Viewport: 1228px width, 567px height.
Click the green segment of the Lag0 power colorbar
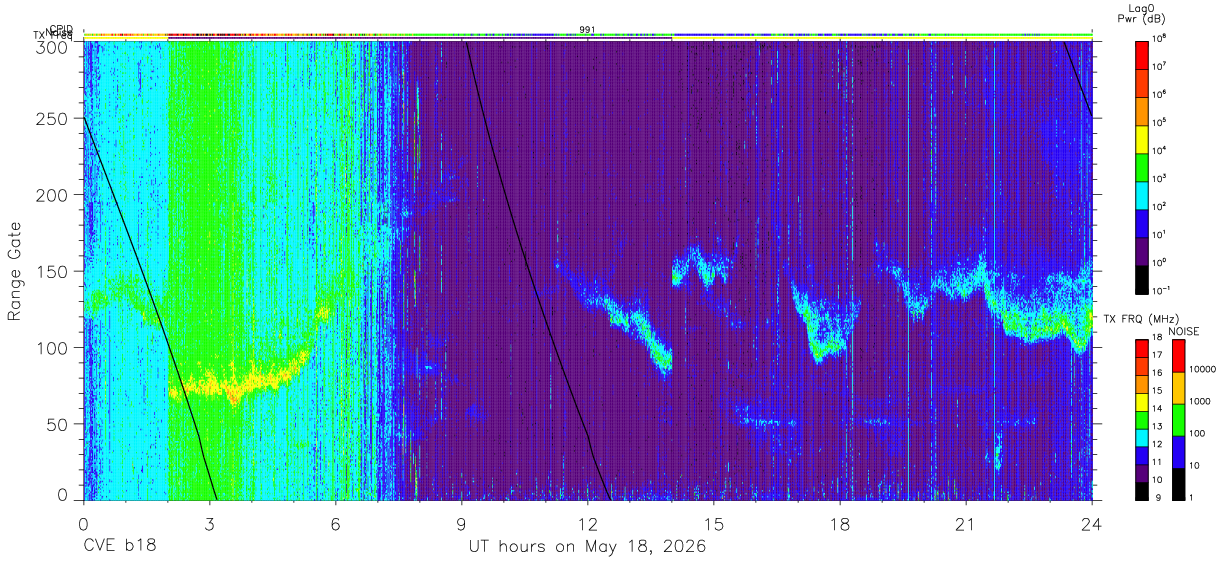tap(1142, 165)
